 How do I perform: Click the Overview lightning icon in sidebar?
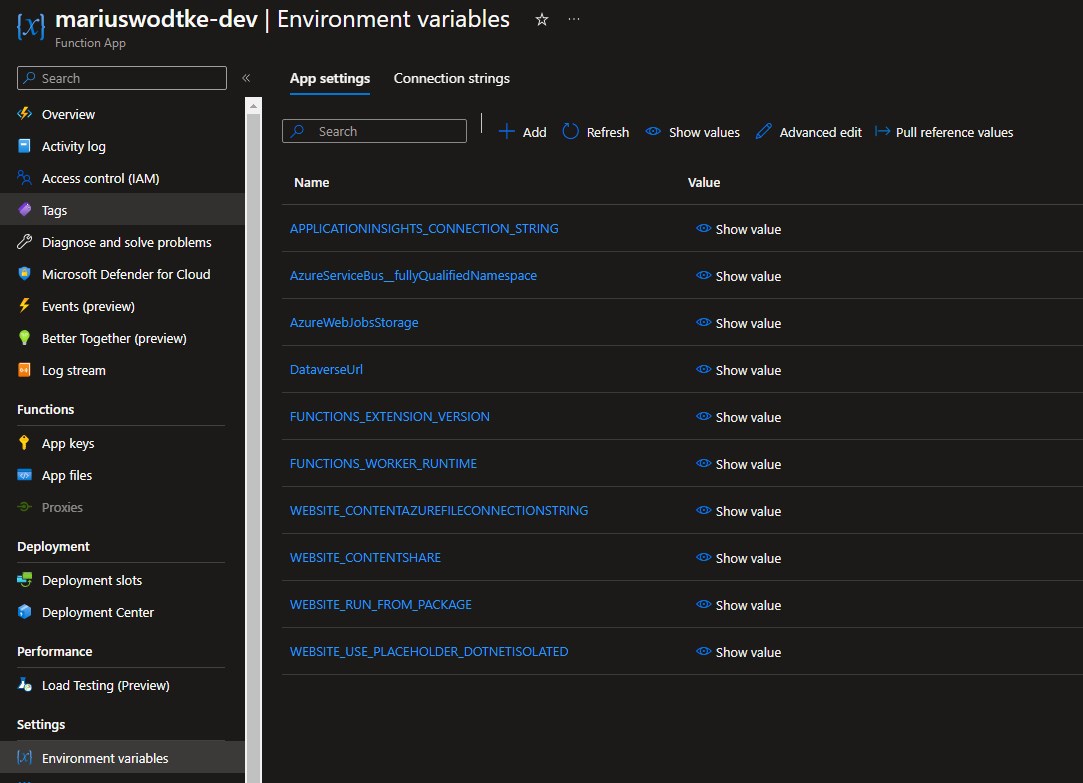pyautogui.click(x=24, y=114)
